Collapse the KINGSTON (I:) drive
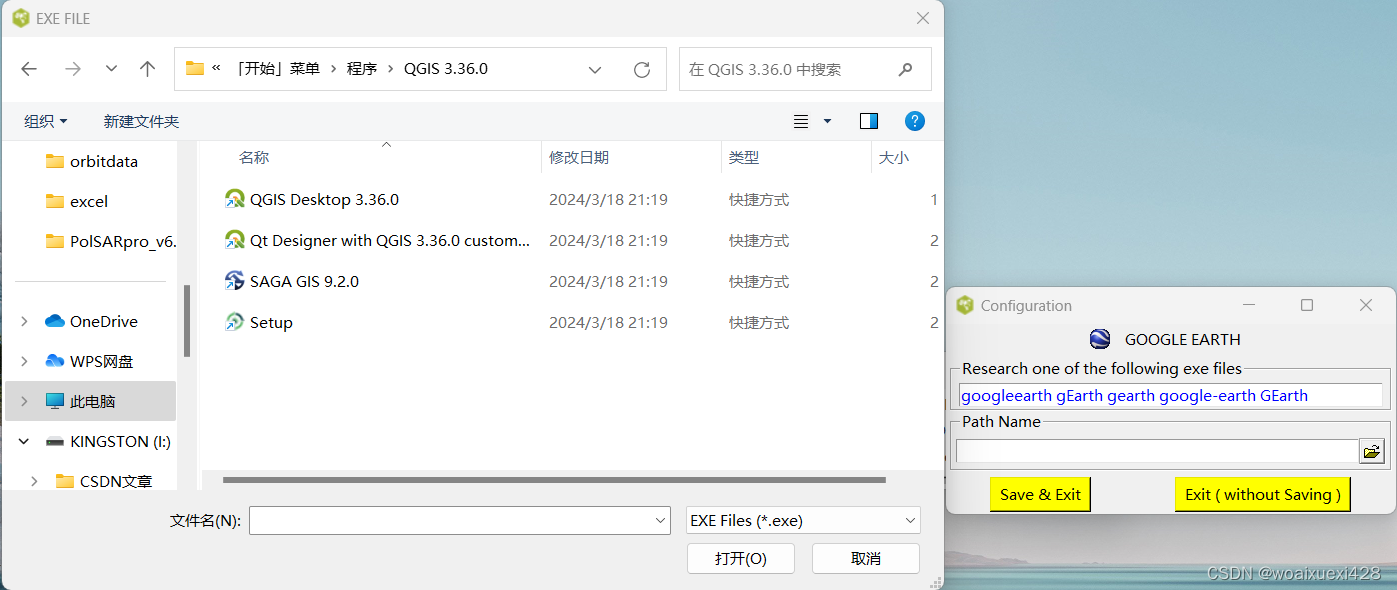Screen dimensions: 1397x590 coord(24,441)
